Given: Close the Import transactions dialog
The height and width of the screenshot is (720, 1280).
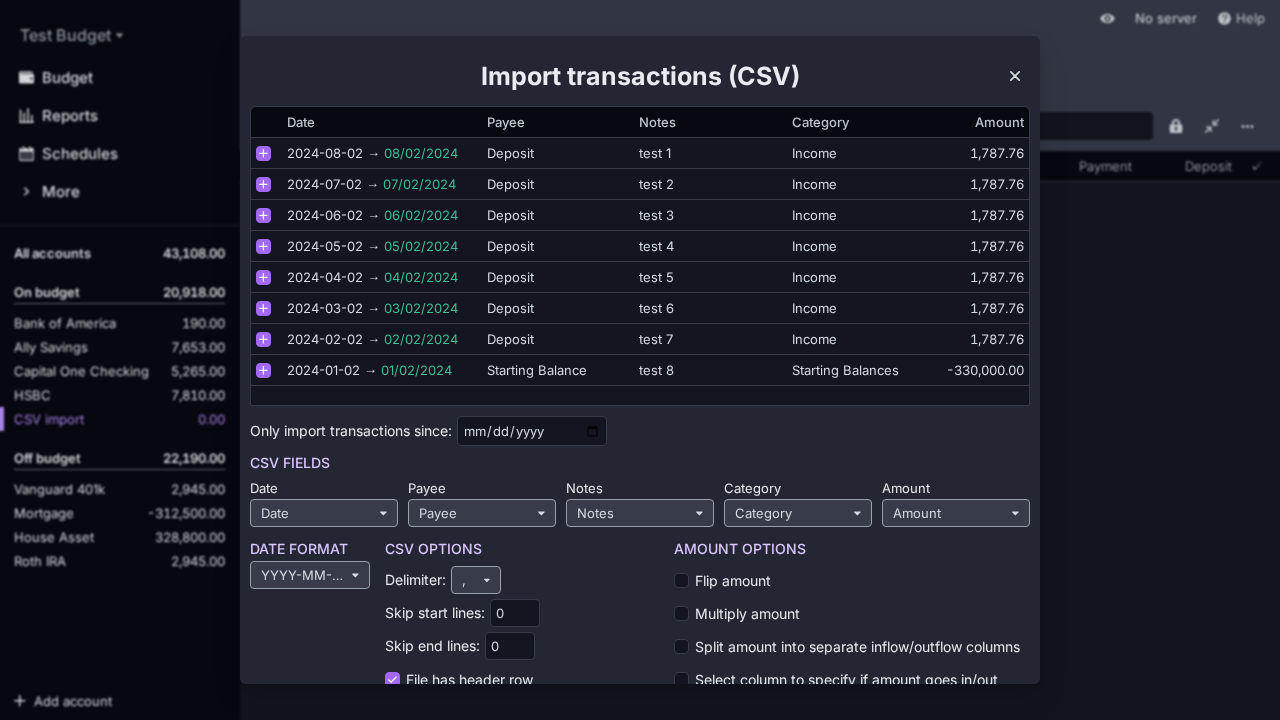Looking at the screenshot, I should click(x=1015, y=76).
